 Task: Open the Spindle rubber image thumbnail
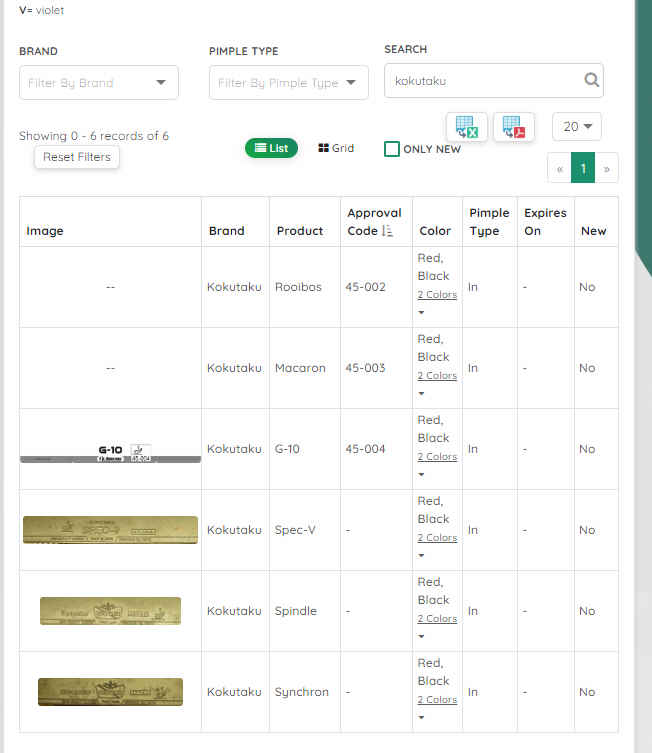(x=110, y=611)
